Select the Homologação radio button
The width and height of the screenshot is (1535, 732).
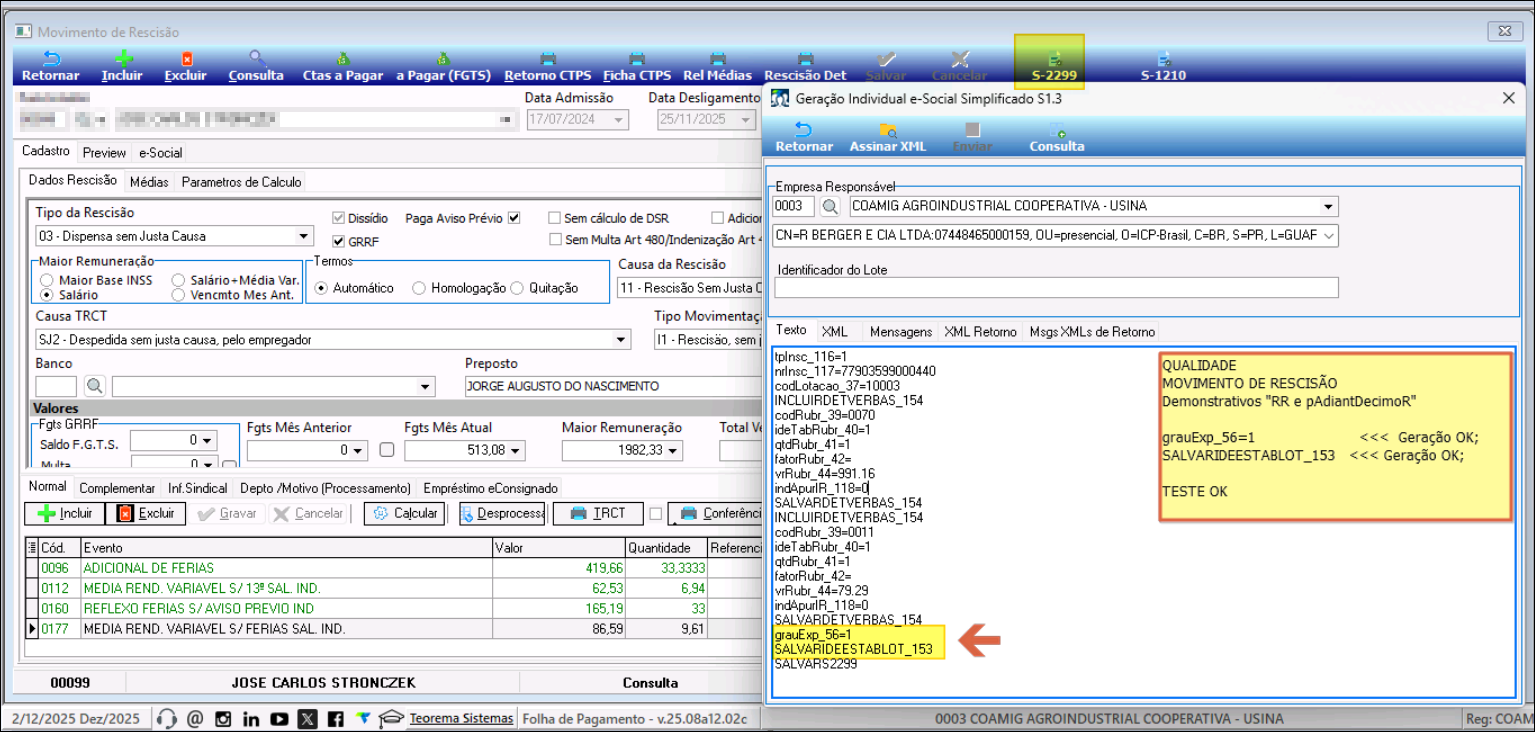[x=420, y=288]
